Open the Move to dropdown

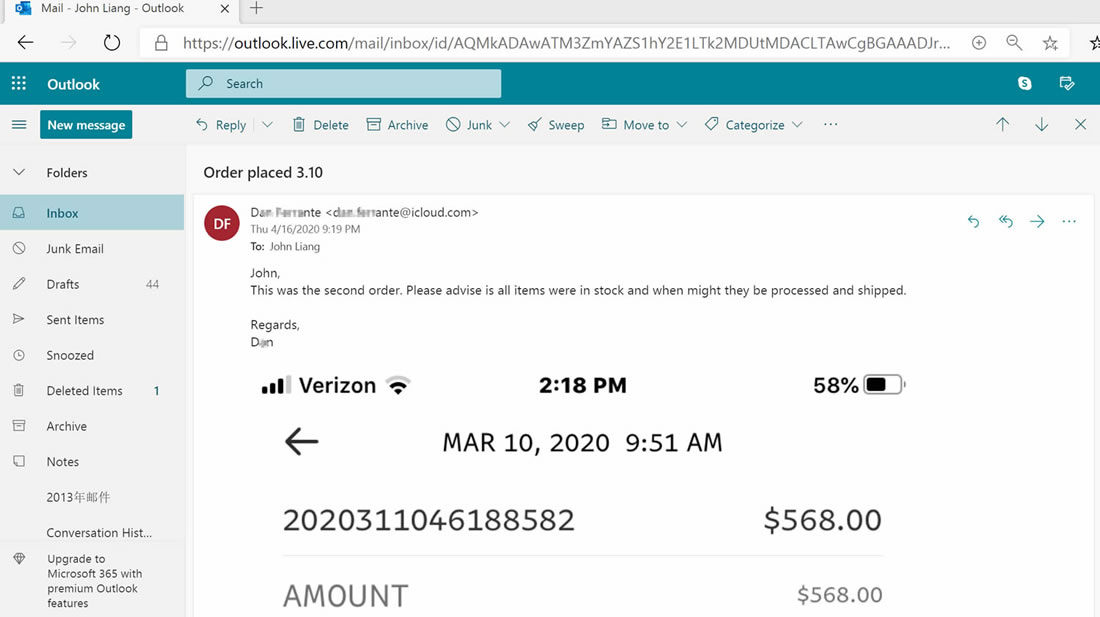tap(644, 125)
